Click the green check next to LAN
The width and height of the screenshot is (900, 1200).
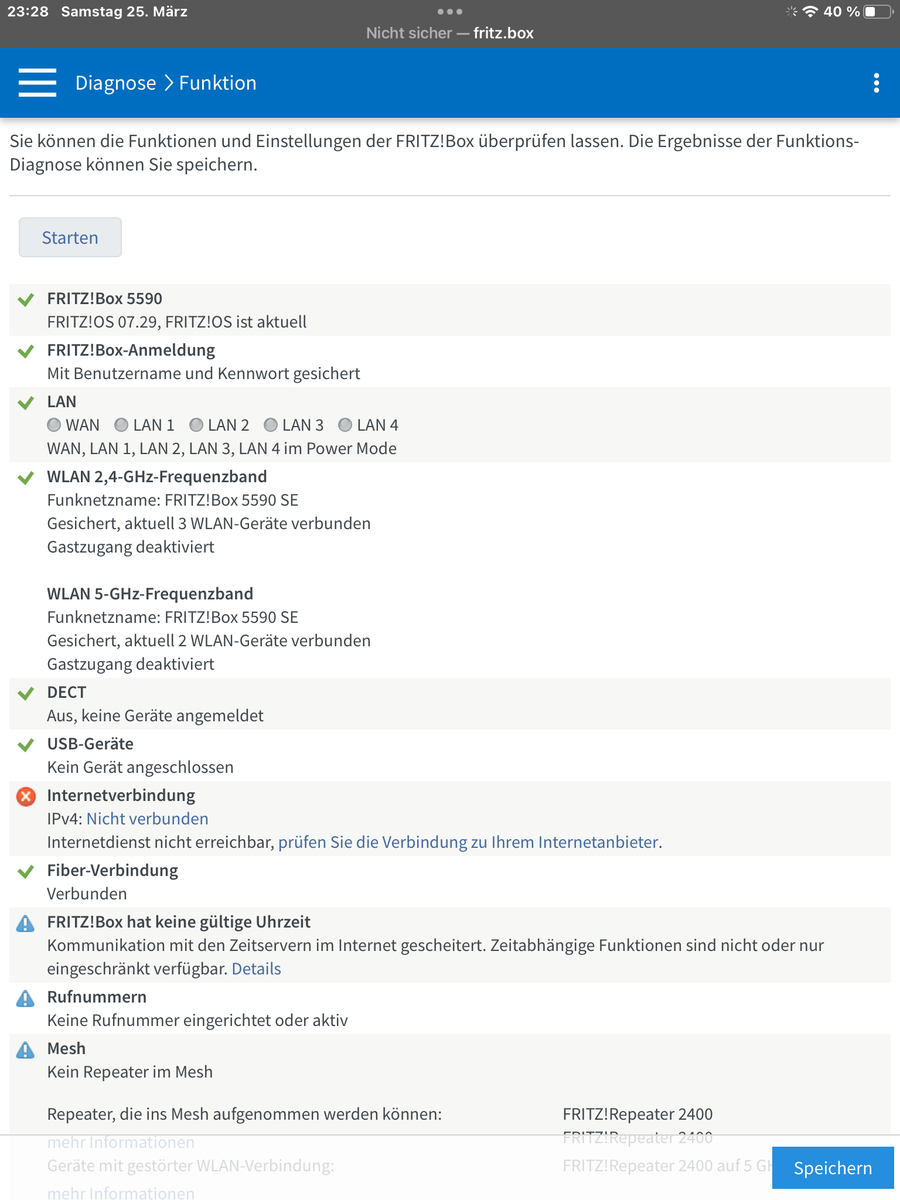click(26, 402)
